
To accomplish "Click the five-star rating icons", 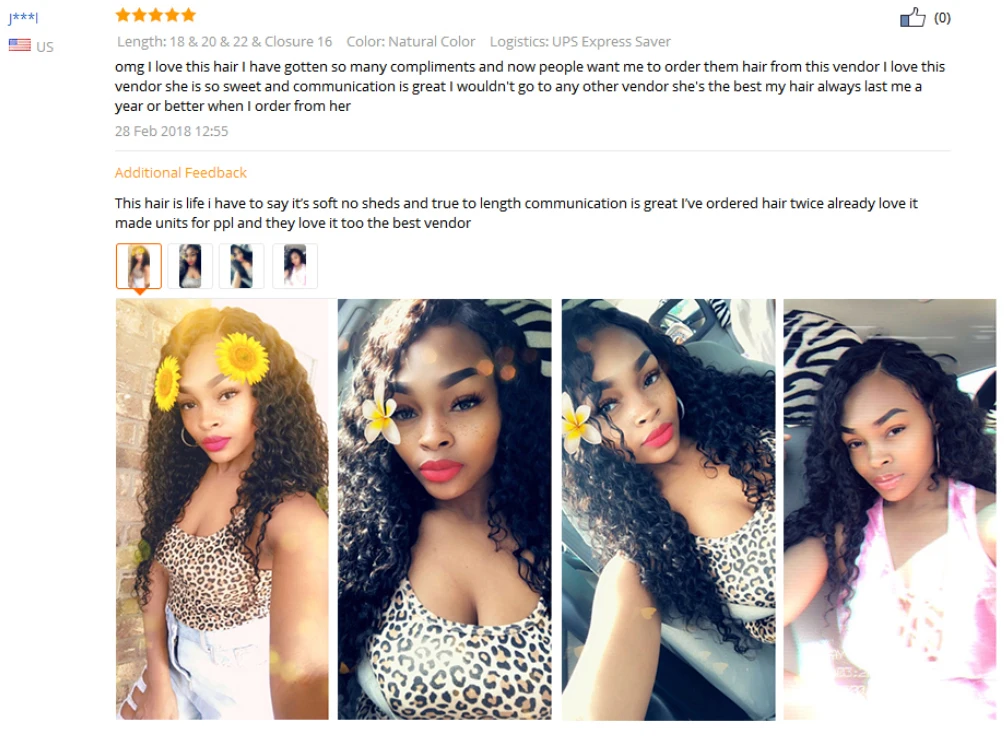I will point(156,15).
